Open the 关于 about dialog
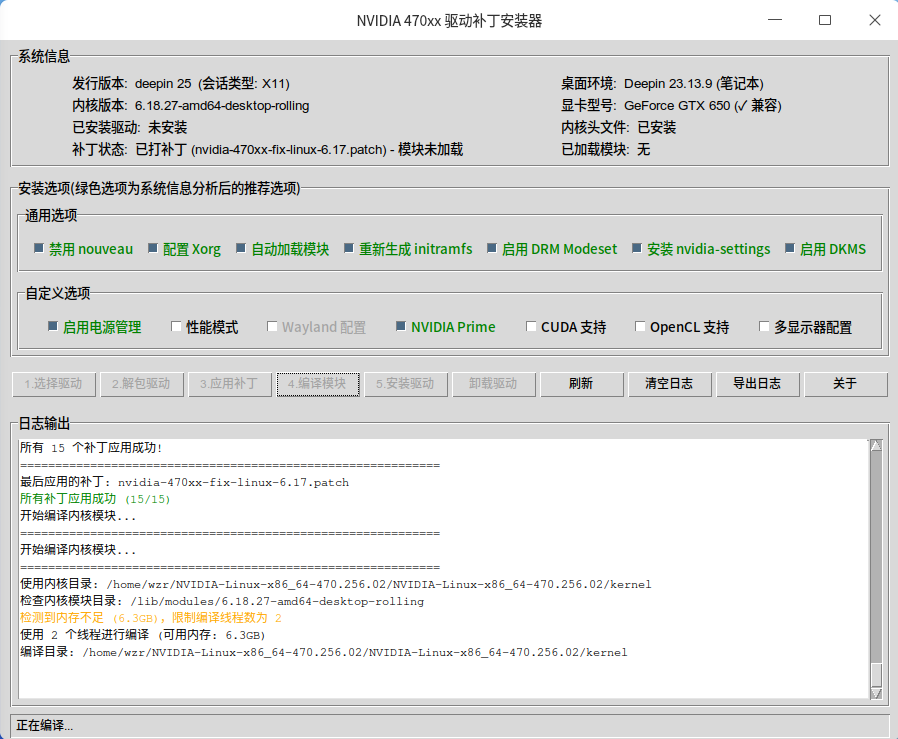This screenshot has height=739, width=898. pyautogui.click(x=846, y=384)
